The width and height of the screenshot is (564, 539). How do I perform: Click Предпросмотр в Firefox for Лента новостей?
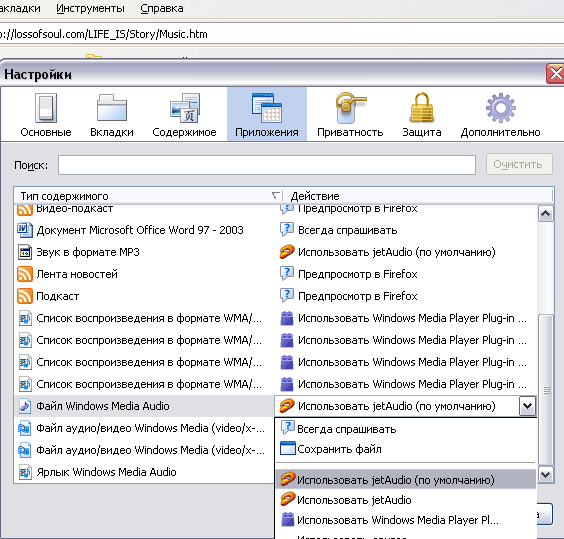pos(358,274)
